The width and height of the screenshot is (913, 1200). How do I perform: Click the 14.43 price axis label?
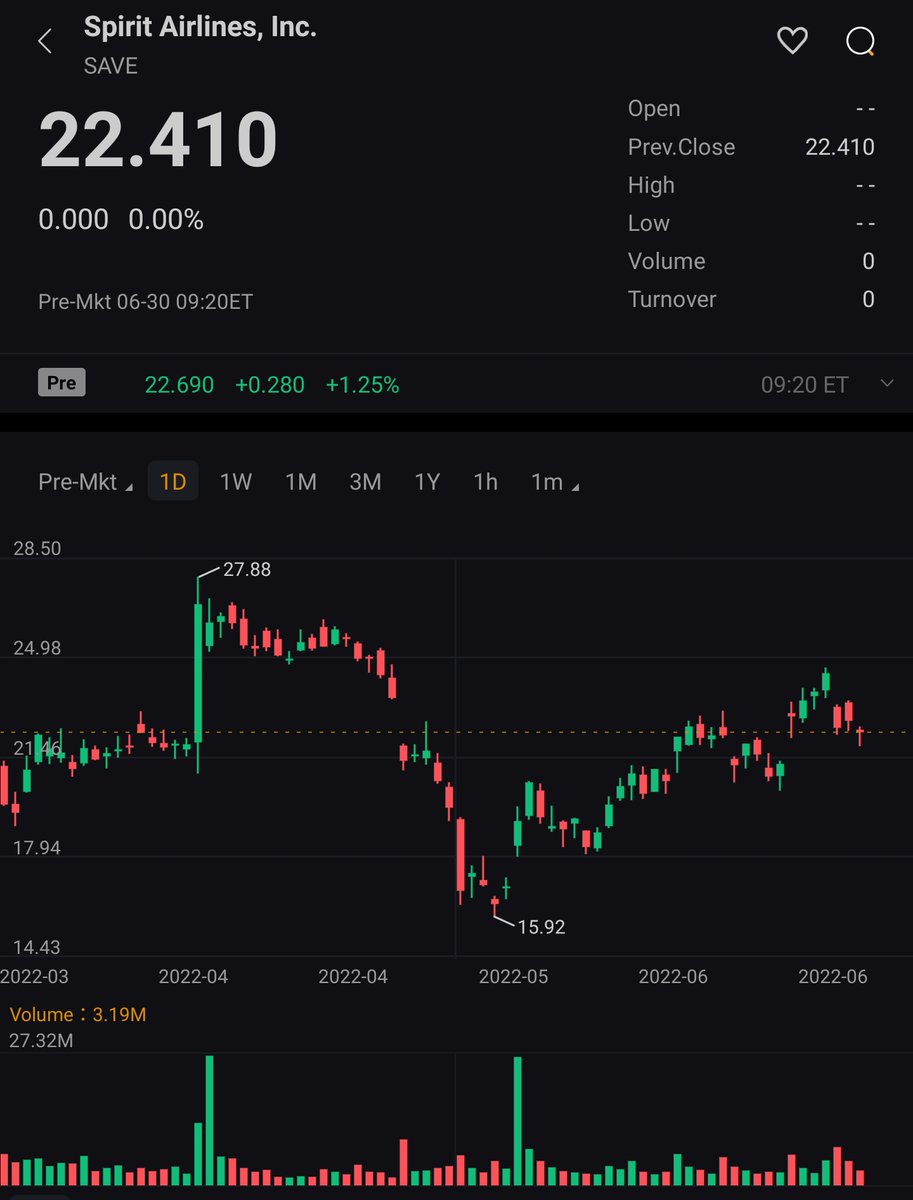37,947
